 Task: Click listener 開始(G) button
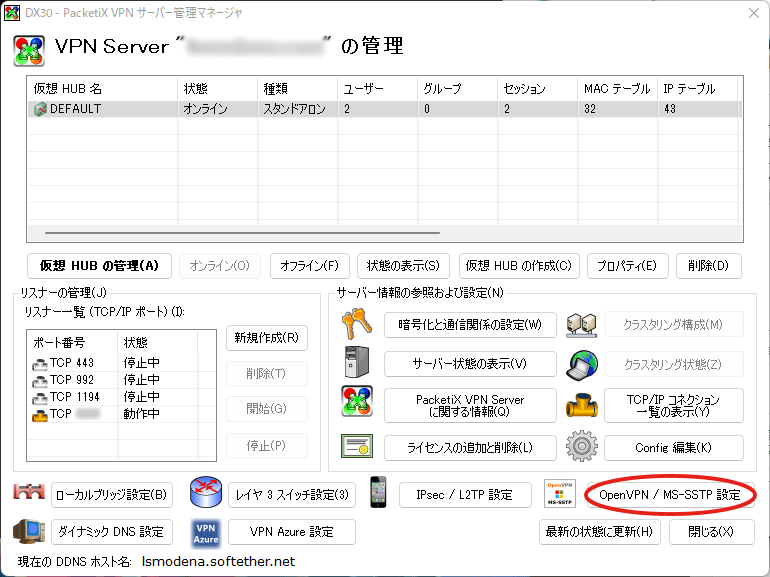point(267,409)
